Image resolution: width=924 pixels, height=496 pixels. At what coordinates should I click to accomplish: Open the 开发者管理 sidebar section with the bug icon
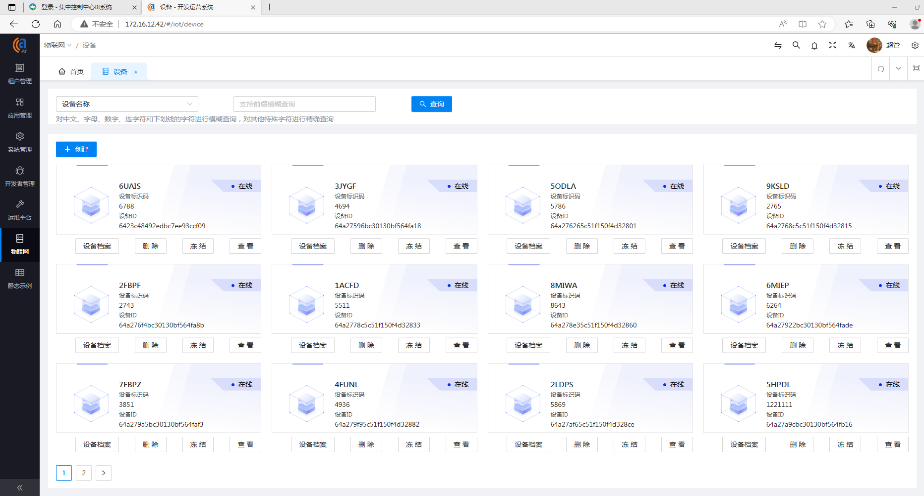[19, 176]
